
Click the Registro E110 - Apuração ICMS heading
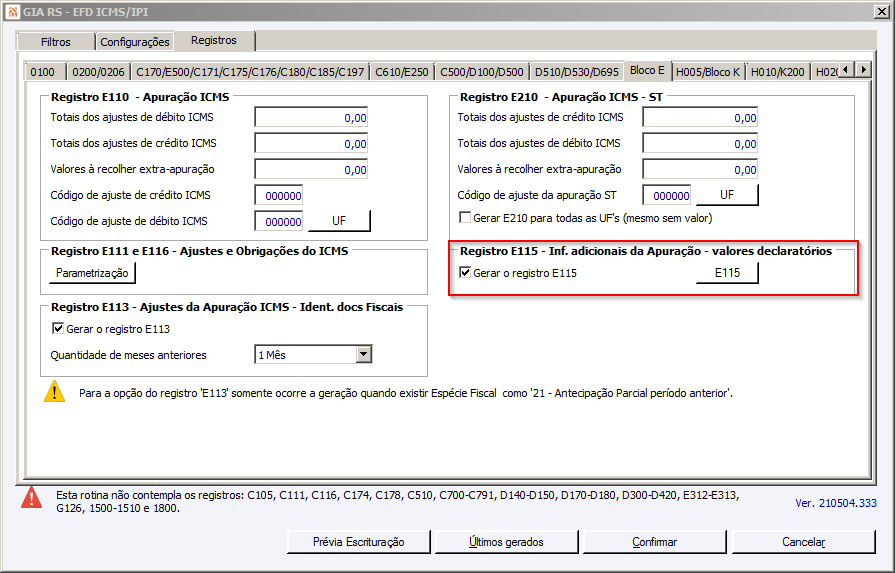140,97
